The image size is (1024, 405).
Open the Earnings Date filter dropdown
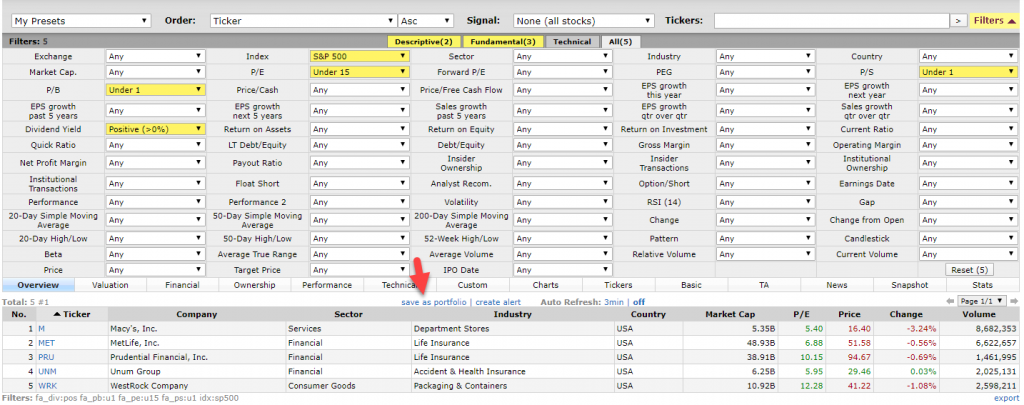(968, 184)
